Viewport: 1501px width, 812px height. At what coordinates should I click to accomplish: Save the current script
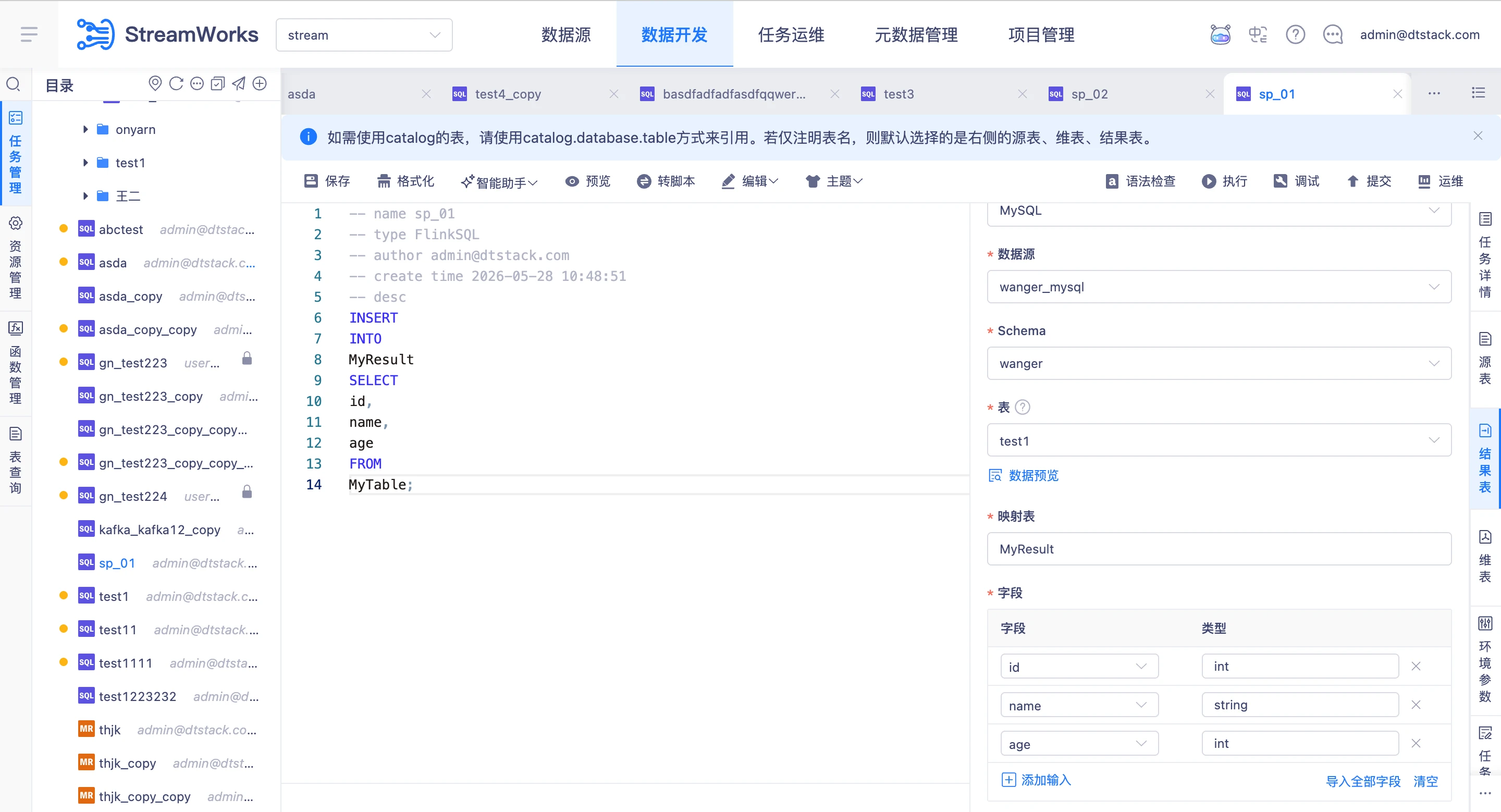[327, 181]
